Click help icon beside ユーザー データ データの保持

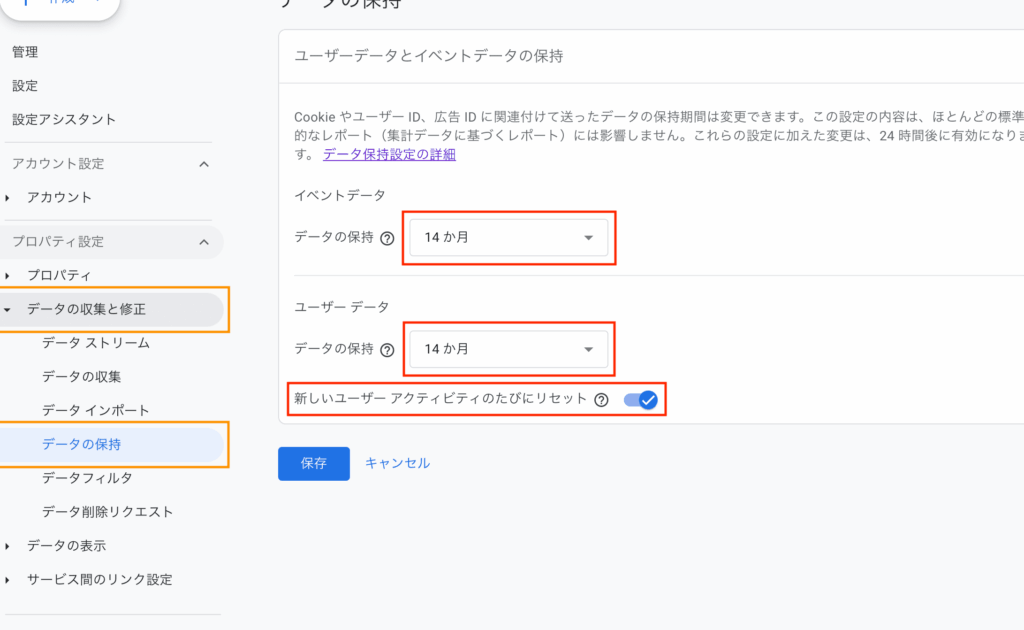tap(387, 350)
